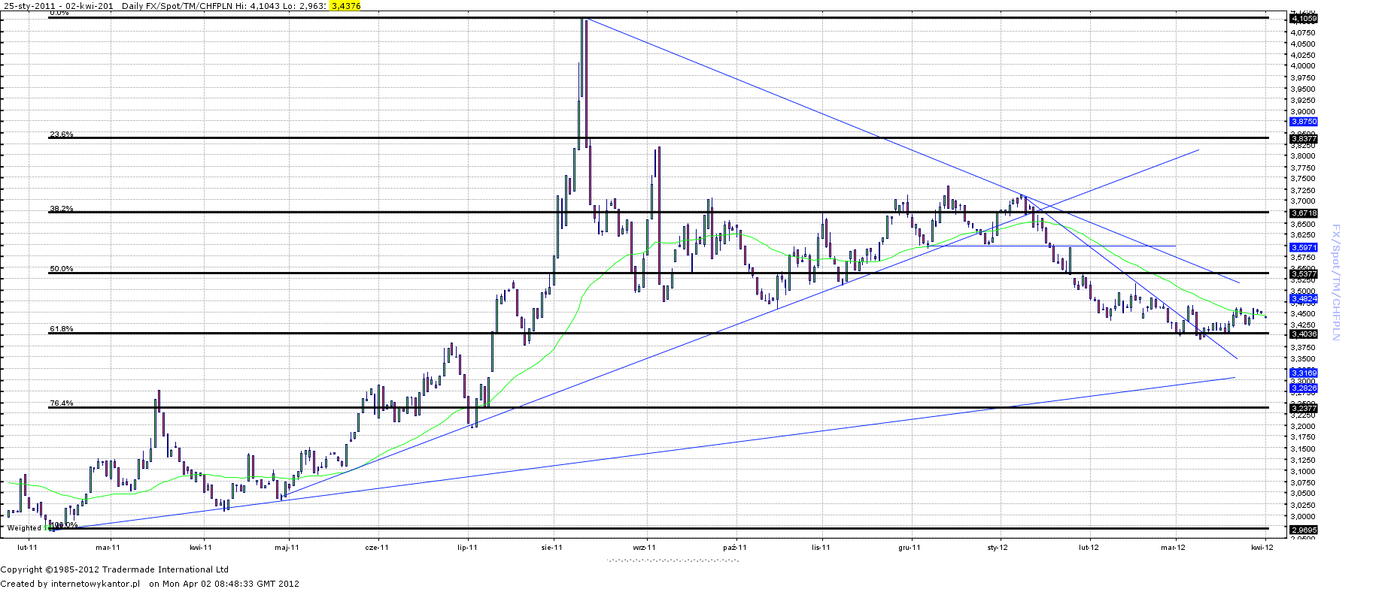Click the 61.8% Fibonacci retracement label
Viewport: 1400px width, 598px height.
(x=61, y=329)
